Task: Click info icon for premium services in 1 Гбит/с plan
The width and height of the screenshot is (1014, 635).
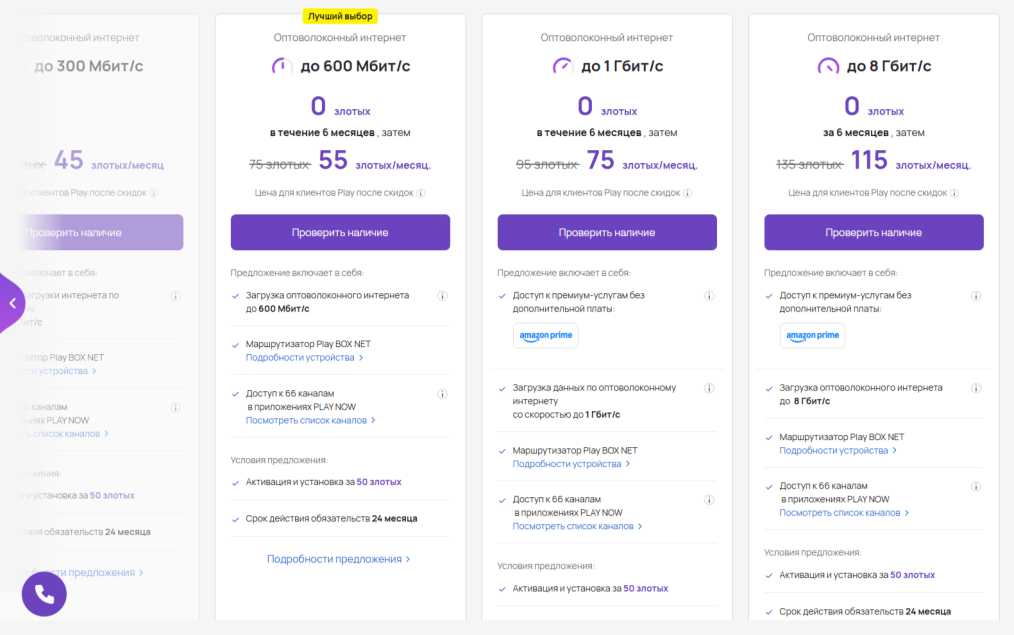Action: click(709, 296)
